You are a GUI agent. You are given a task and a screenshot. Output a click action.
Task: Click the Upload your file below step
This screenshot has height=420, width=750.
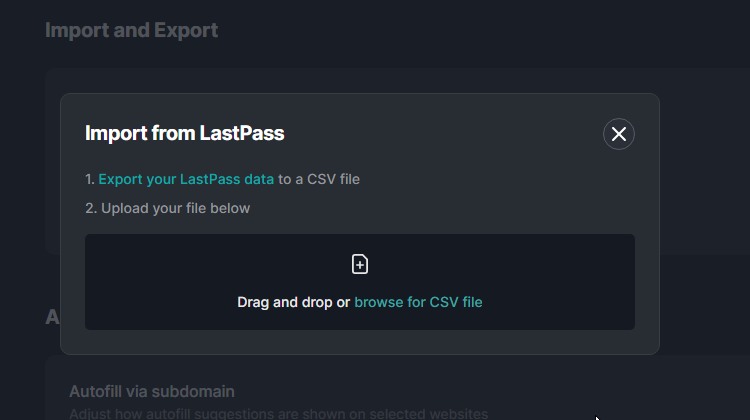[x=176, y=209]
